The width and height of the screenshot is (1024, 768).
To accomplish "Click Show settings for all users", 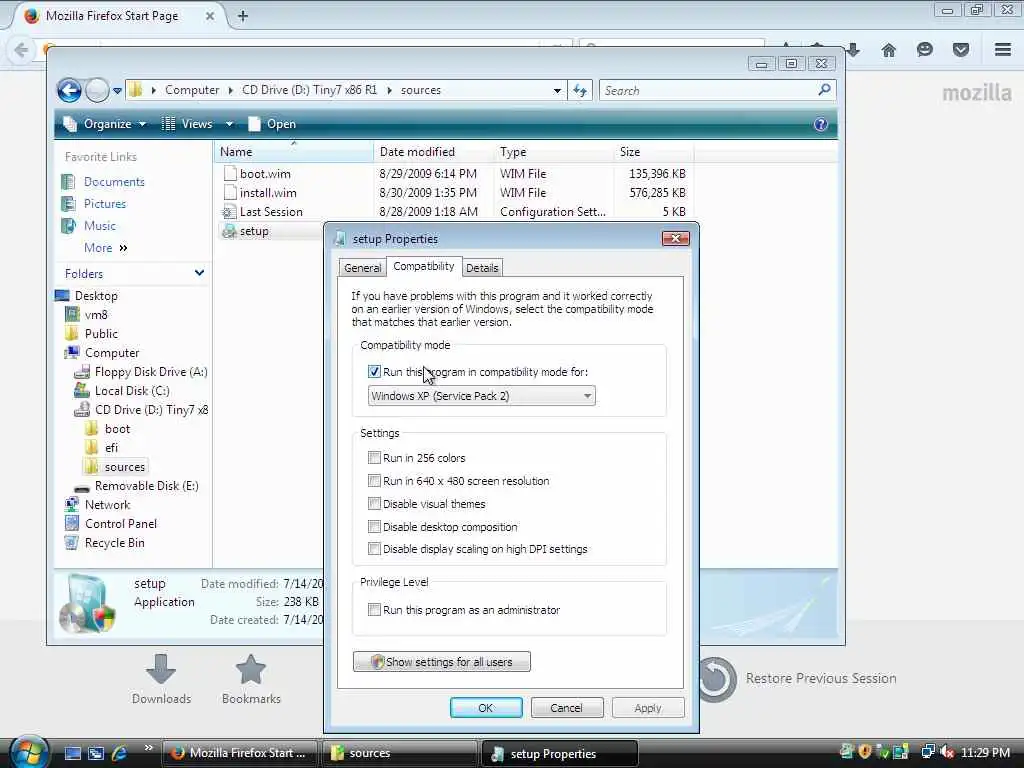I will tap(441, 662).
